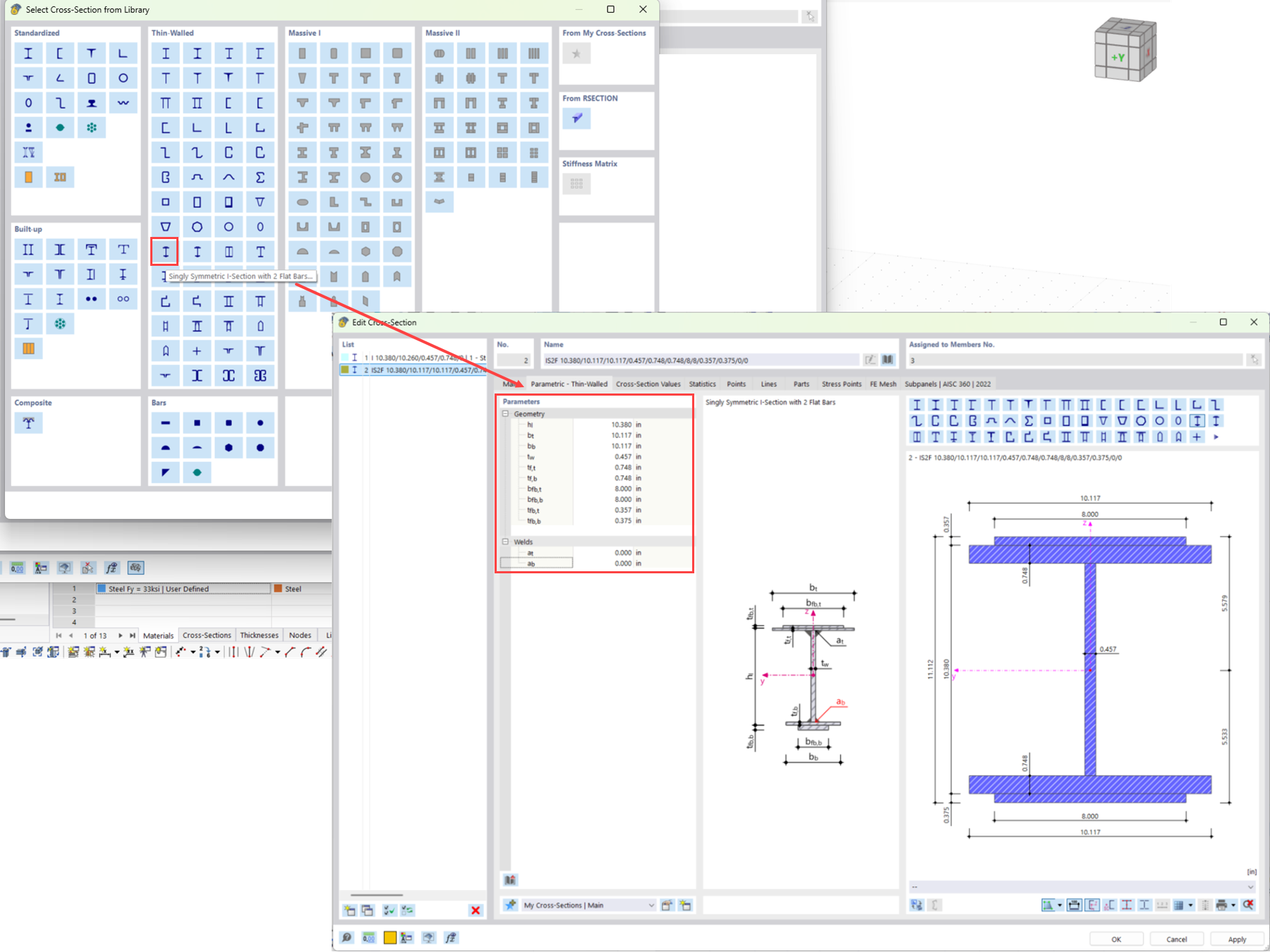
Task: Click Cancel in Edit Cross-Section dialog
Action: 1176,939
